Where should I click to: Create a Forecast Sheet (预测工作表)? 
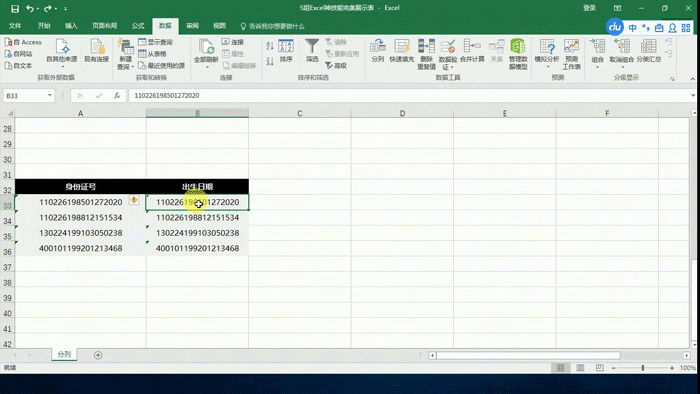(x=571, y=54)
